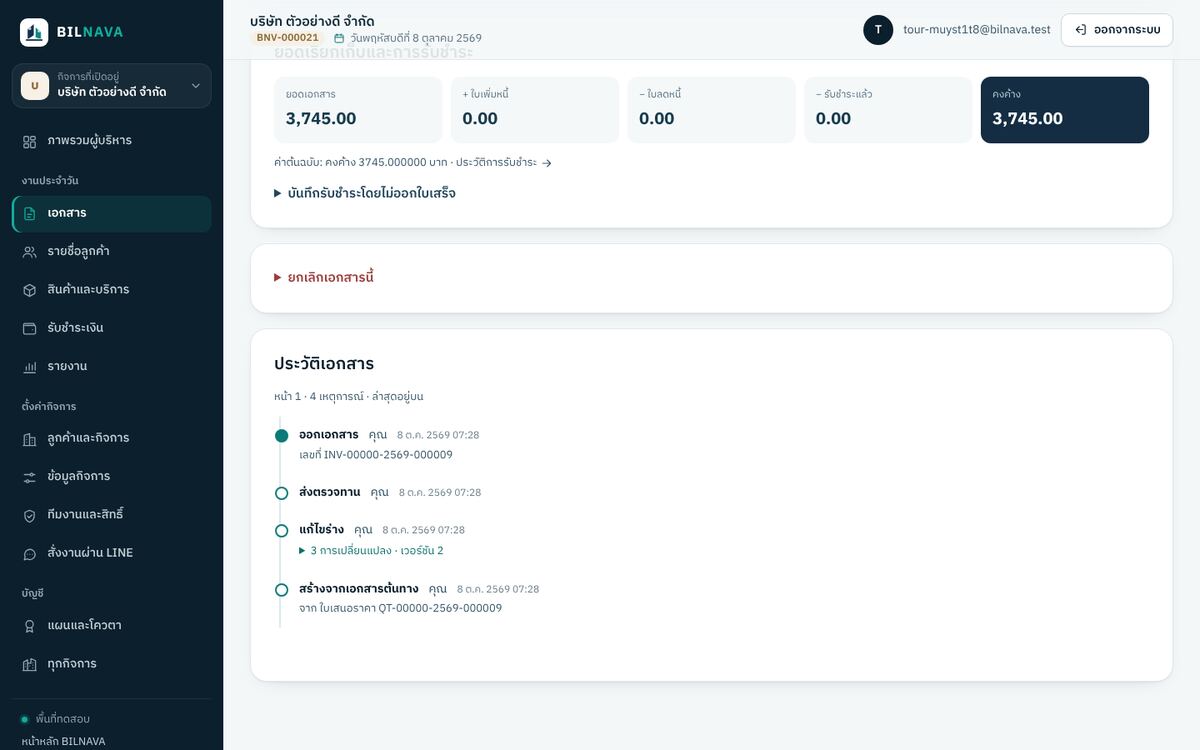The width and height of the screenshot is (1200, 750).
Task: Click the date วันพฤหัสบดีที่ 8 ตุลาคม 2569
Action: click(x=416, y=38)
